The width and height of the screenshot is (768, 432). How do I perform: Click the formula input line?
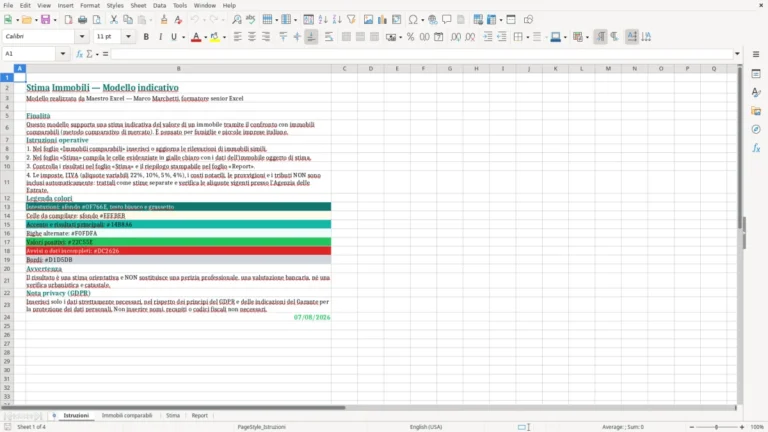(422, 54)
